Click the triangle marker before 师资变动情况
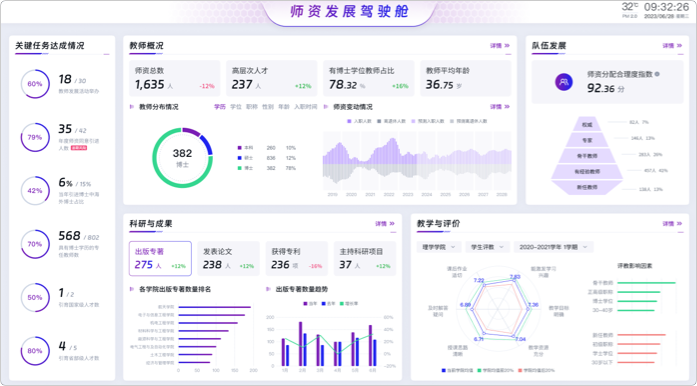This screenshot has height=386, width=697. 326,107
